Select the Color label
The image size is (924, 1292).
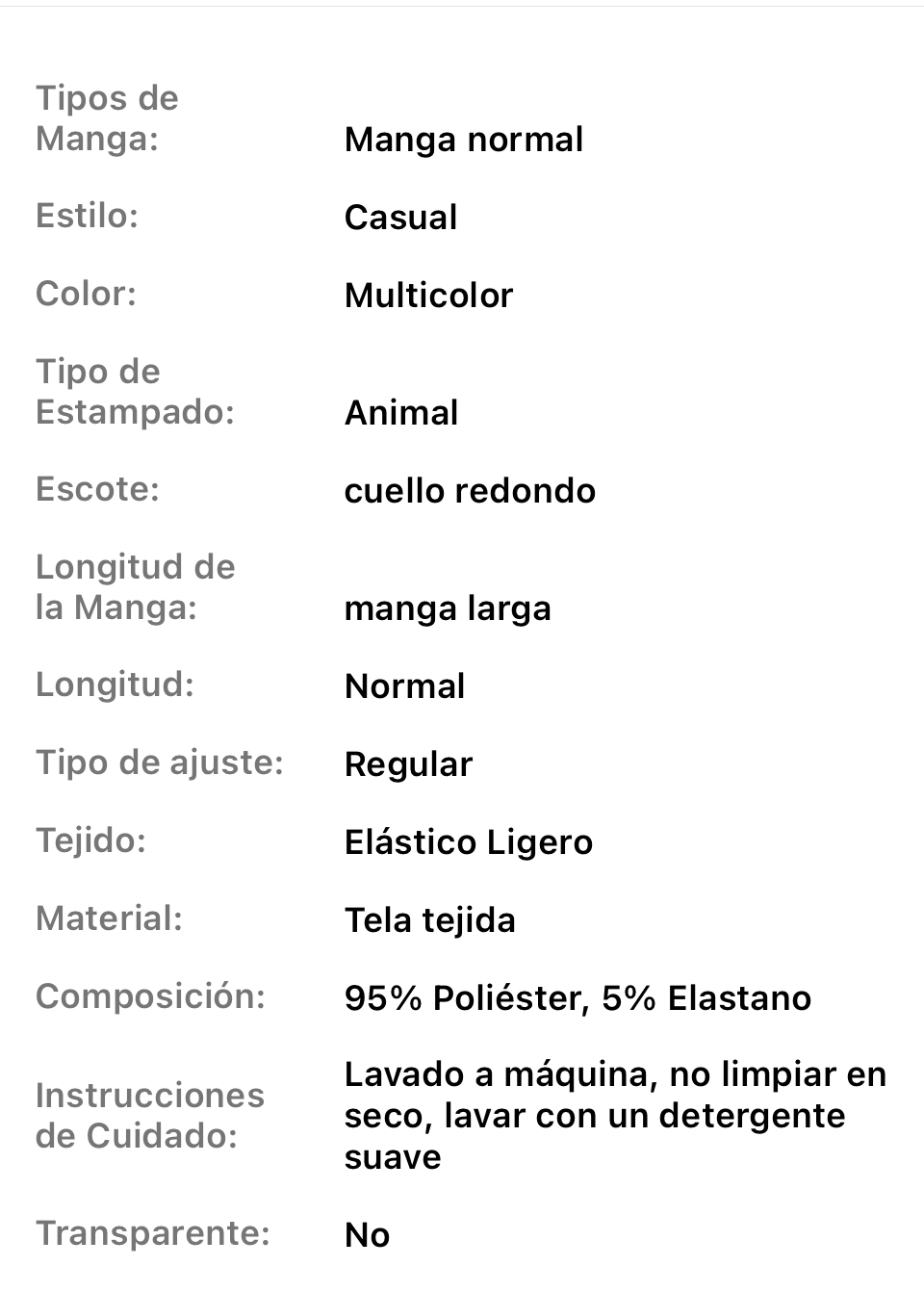tap(86, 294)
